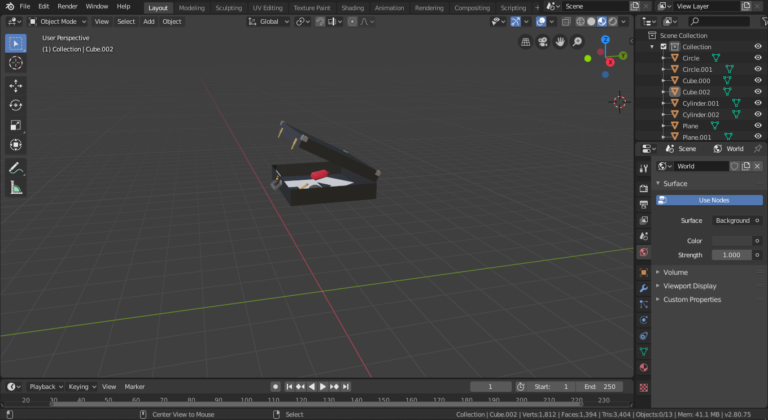
Task: Expand the Volume panel
Action: point(675,272)
